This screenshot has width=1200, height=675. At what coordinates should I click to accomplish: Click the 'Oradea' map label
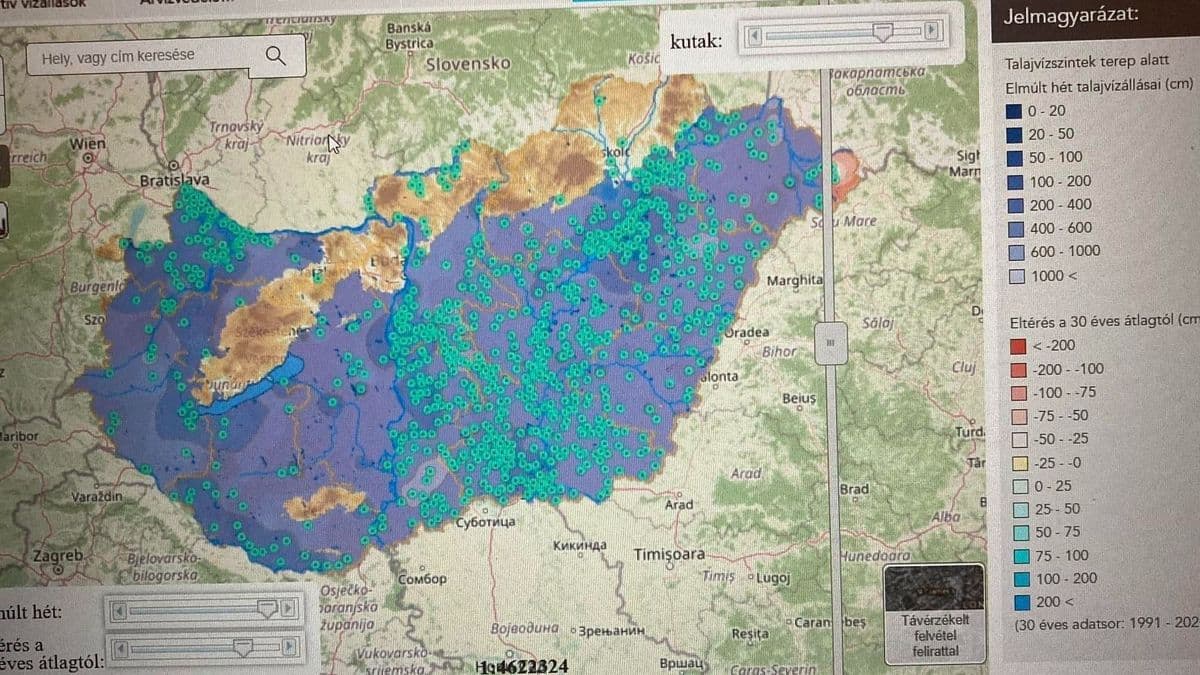[x=746, y=332]
